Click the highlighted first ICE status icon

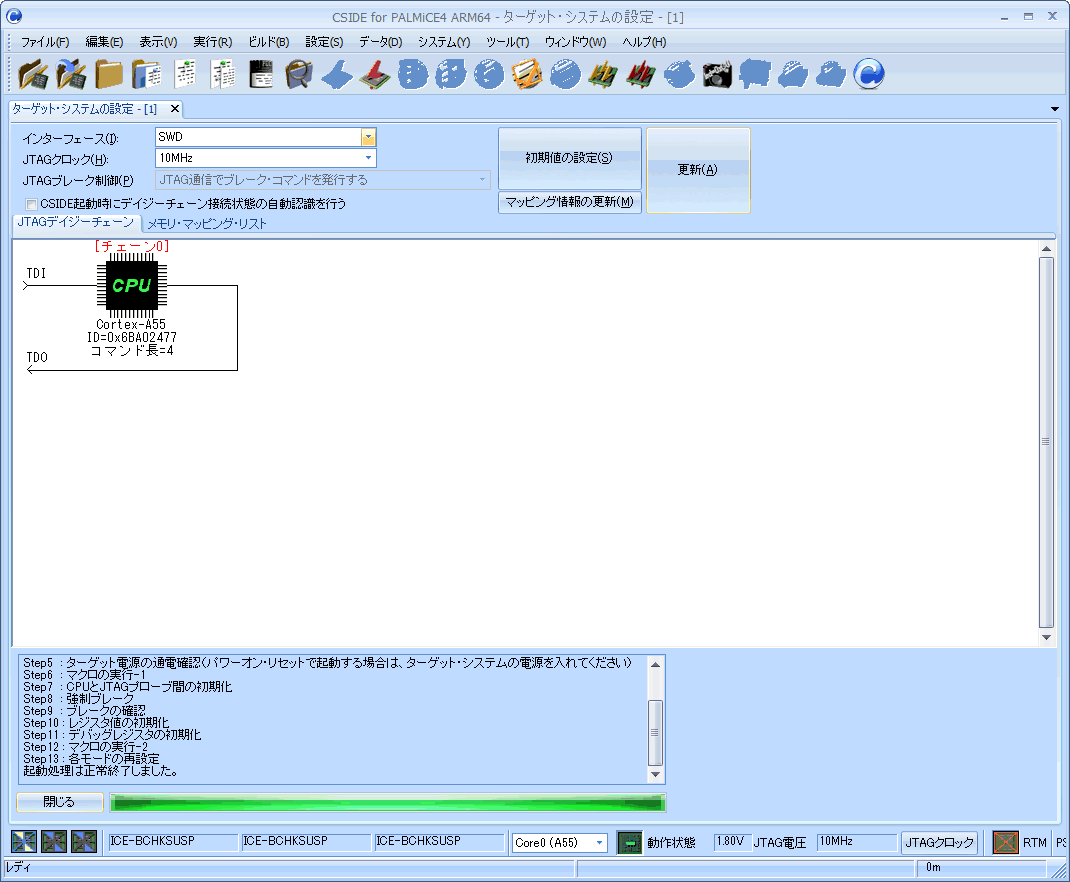pos(24,842)
